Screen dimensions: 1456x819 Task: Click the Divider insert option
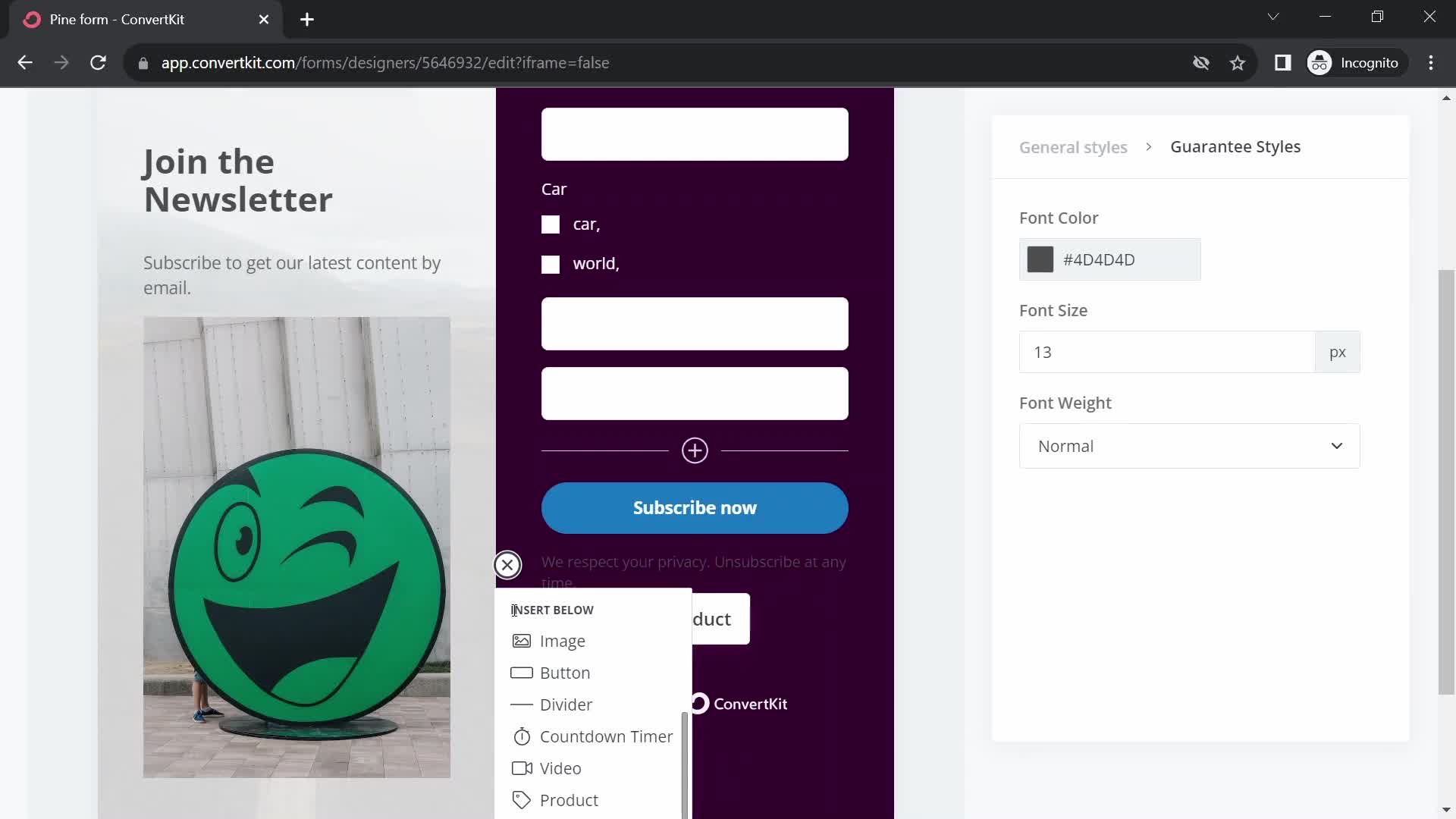coord(567,704)
